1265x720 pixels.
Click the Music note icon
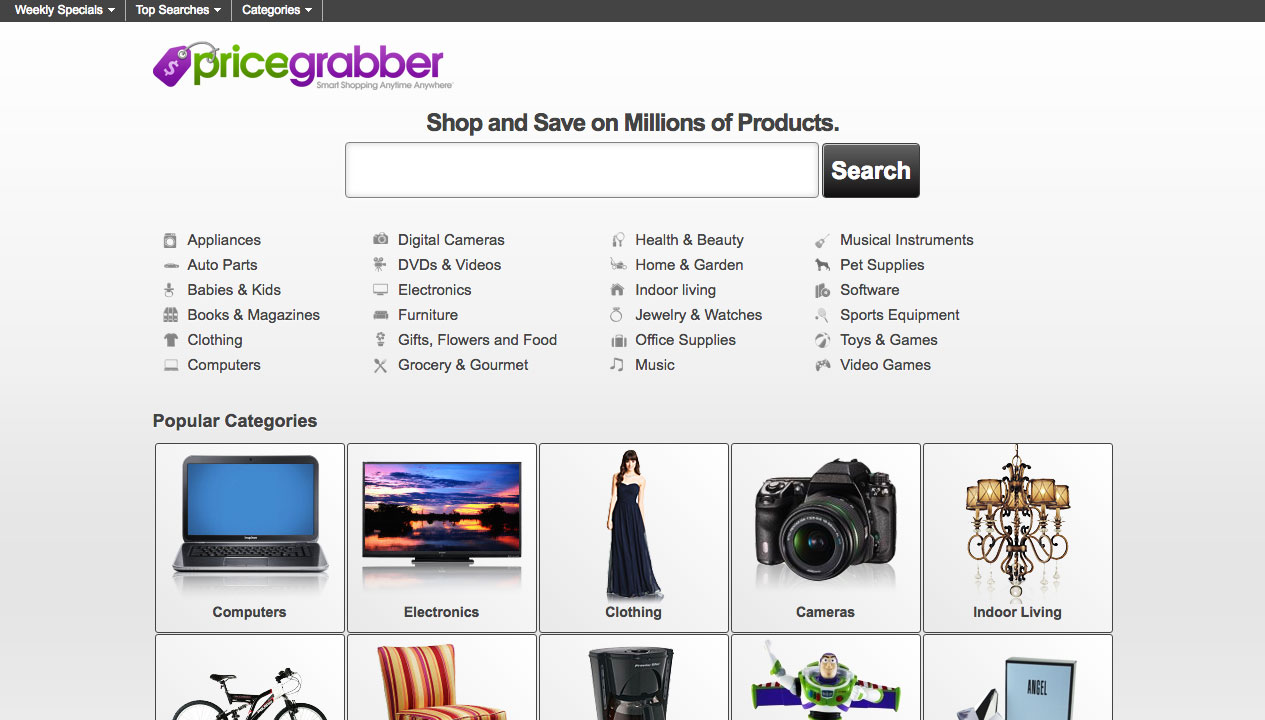(617, 365)
